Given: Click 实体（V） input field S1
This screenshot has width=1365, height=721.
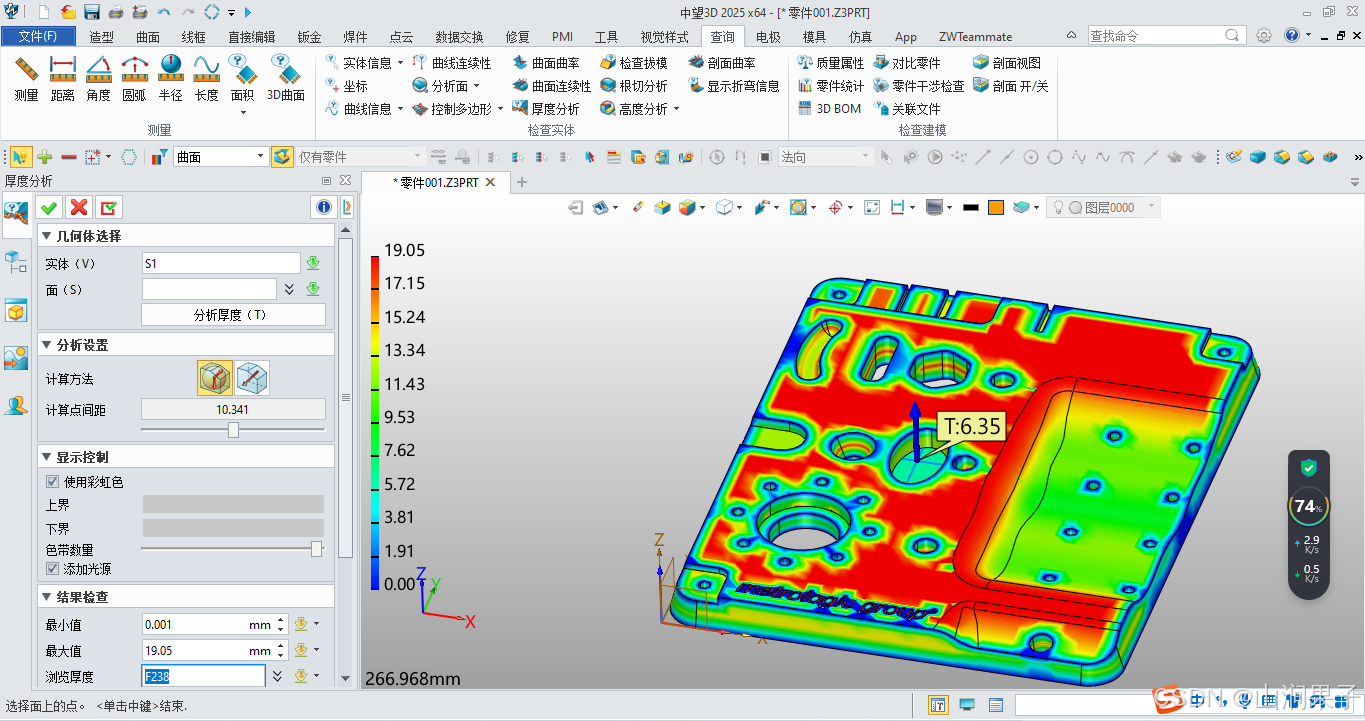Looking at the screenshot, I should tap(221, 263).
